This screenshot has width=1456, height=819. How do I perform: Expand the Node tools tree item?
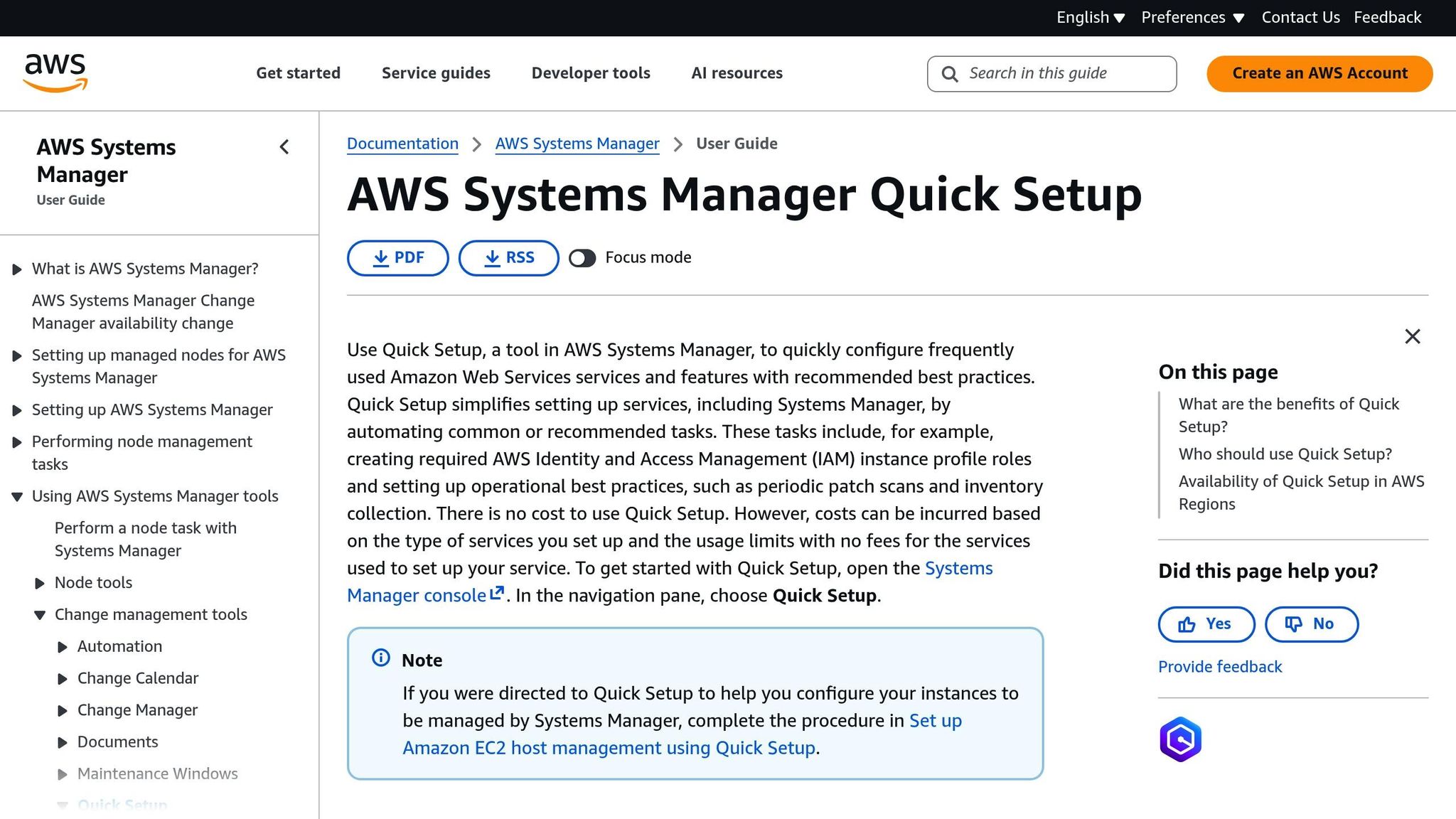[x=40, y=584]
